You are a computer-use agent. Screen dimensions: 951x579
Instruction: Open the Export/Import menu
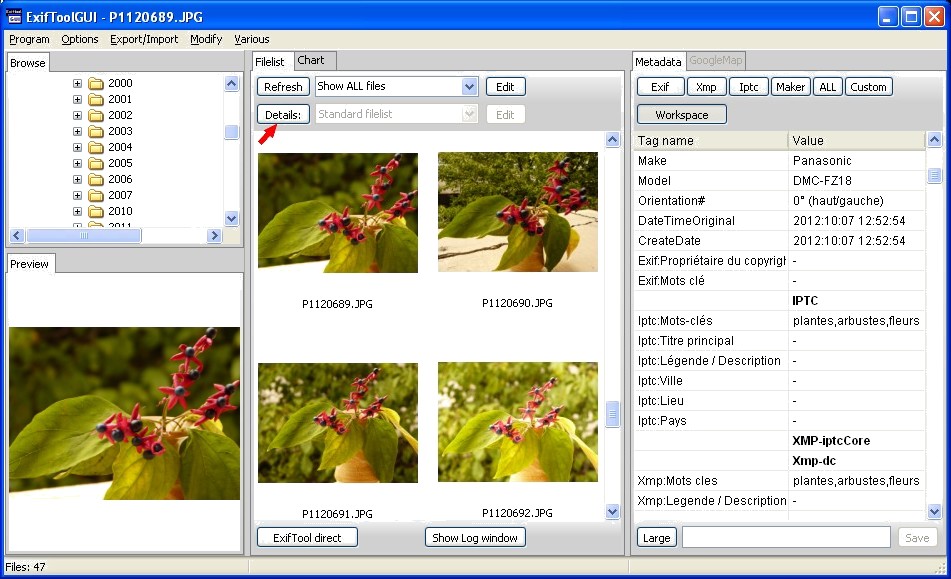[x=144, y=39]
